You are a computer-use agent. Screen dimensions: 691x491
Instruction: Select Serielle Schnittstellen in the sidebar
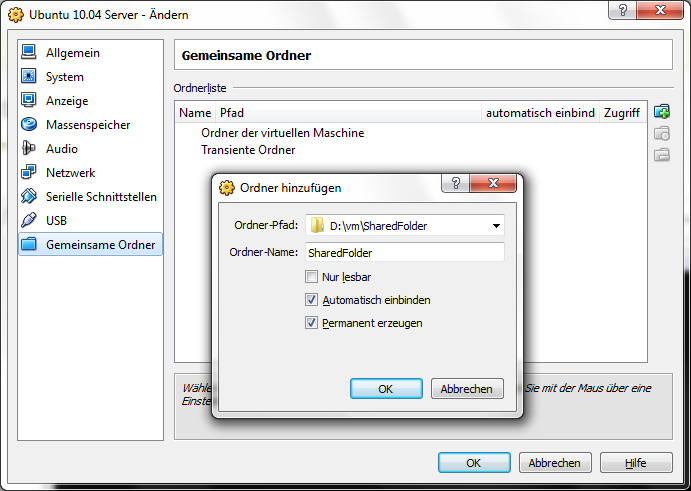[x=91, y=196]
